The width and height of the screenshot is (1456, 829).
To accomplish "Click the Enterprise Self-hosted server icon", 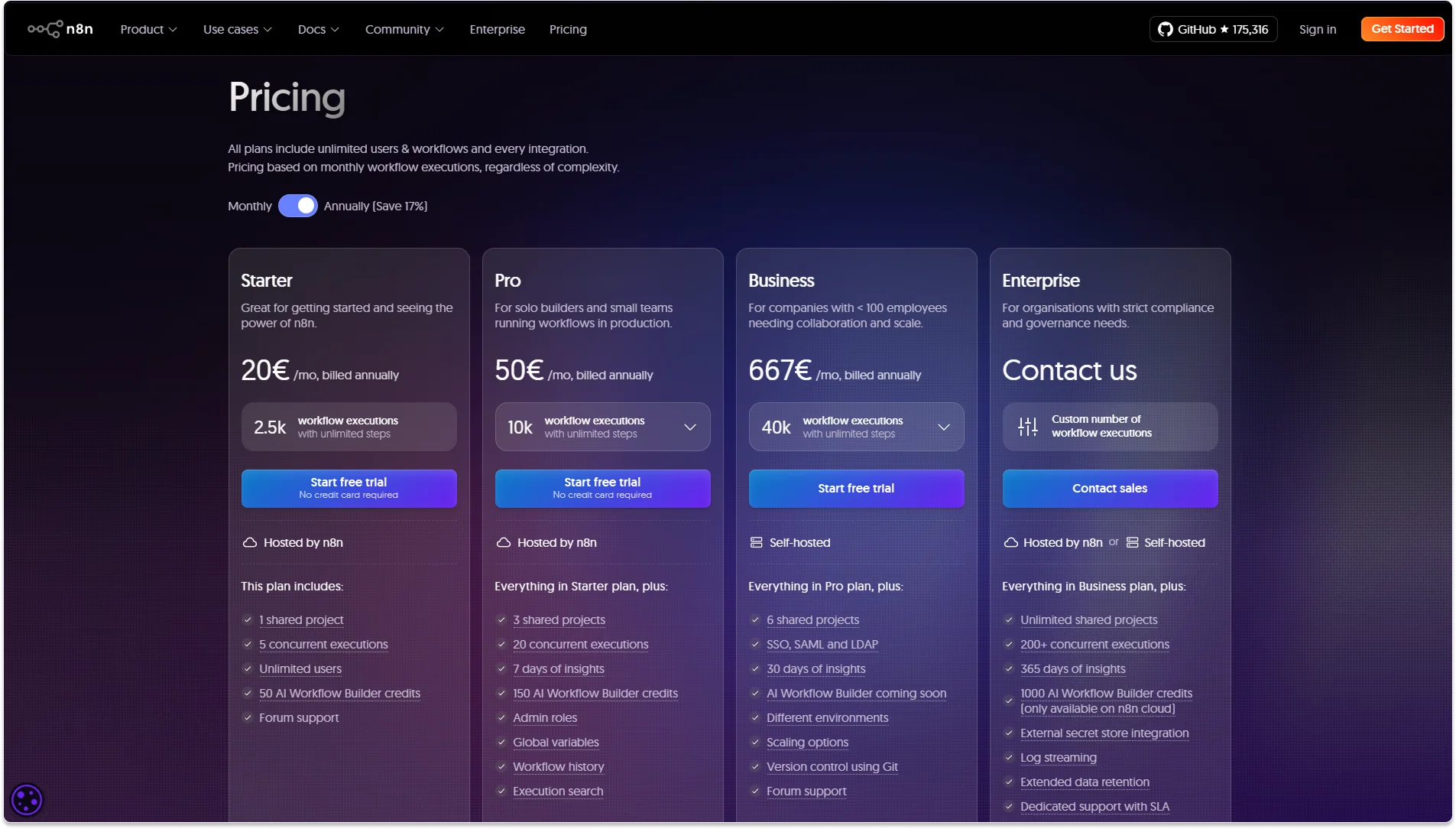I will [x=1133, y=542].
